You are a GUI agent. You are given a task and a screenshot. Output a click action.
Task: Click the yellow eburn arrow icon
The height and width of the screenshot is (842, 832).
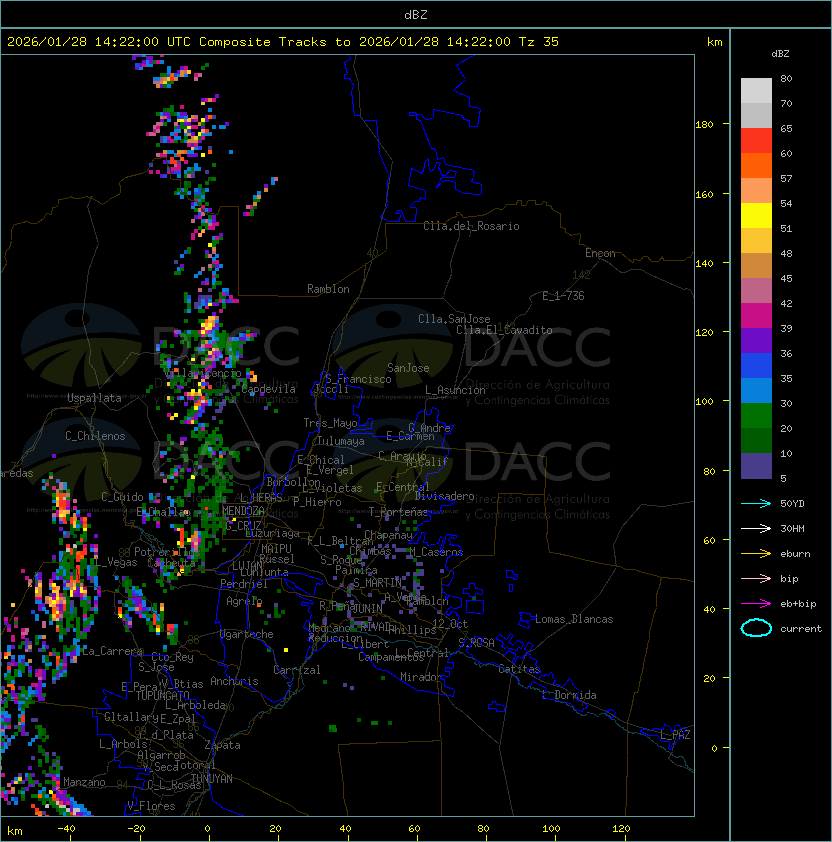[x=756, y=554]
